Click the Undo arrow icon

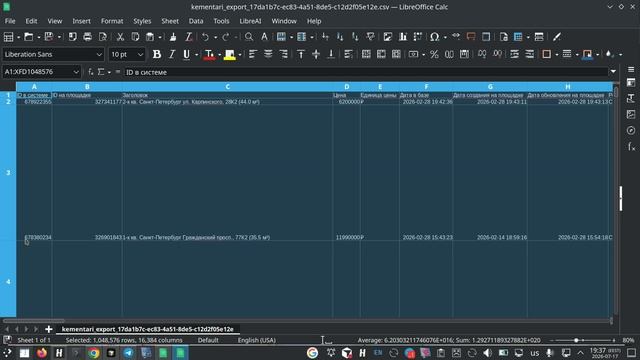coord(205,37)
